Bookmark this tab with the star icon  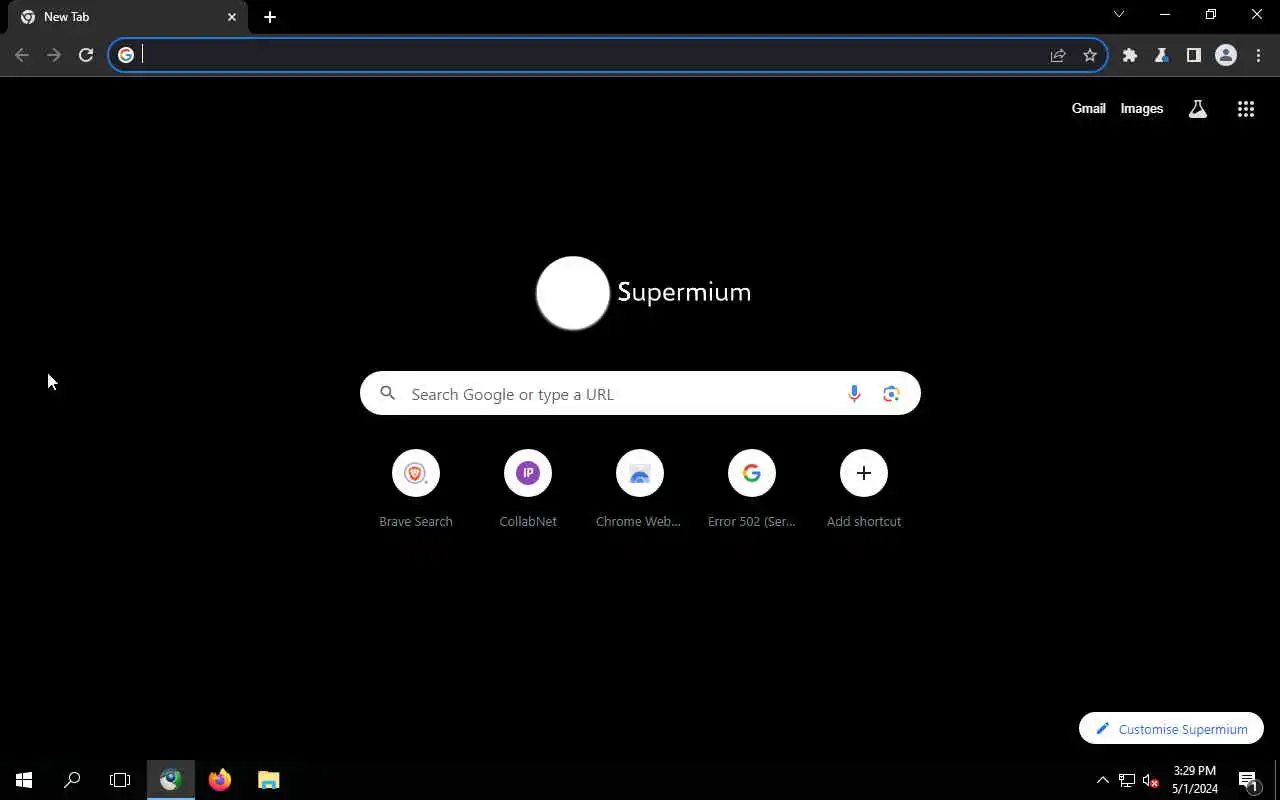[x=1090, y=55]
